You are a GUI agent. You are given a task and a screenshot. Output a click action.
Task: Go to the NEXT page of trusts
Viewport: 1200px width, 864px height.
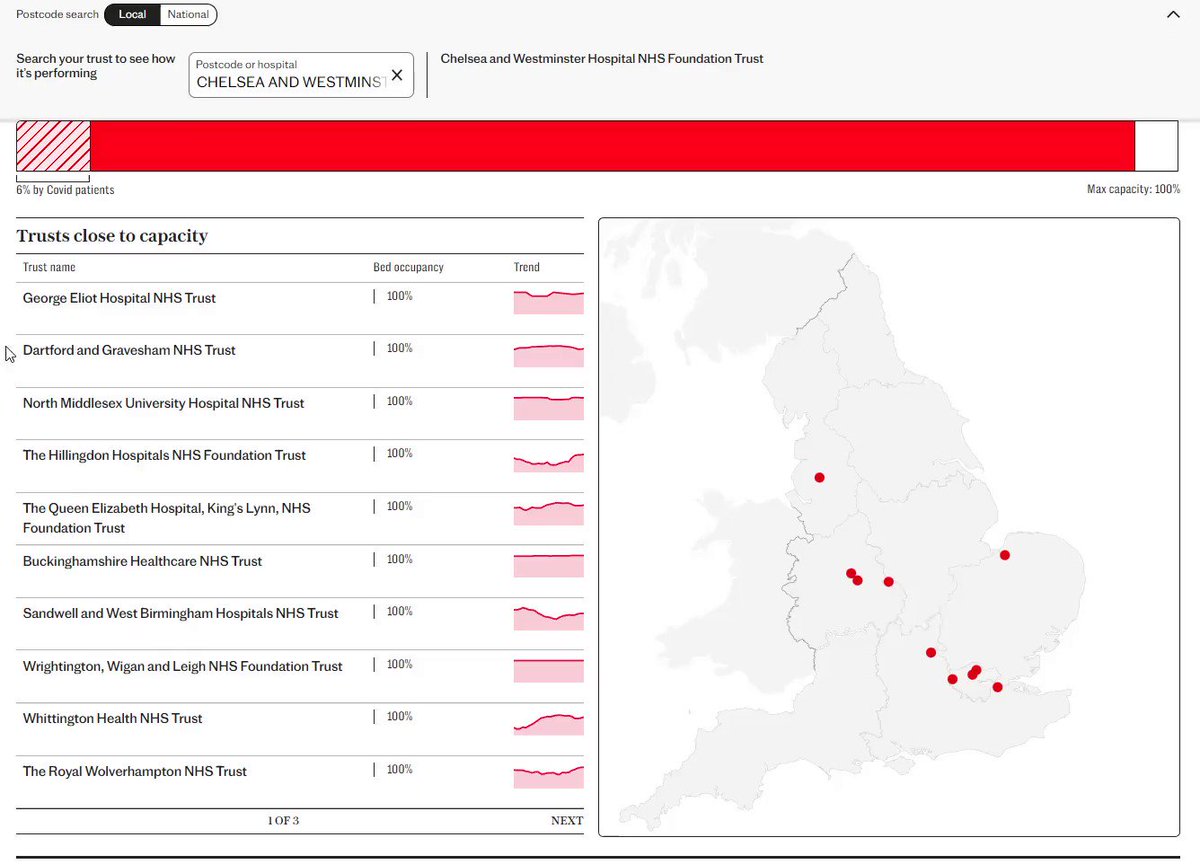tap(566, 820)
